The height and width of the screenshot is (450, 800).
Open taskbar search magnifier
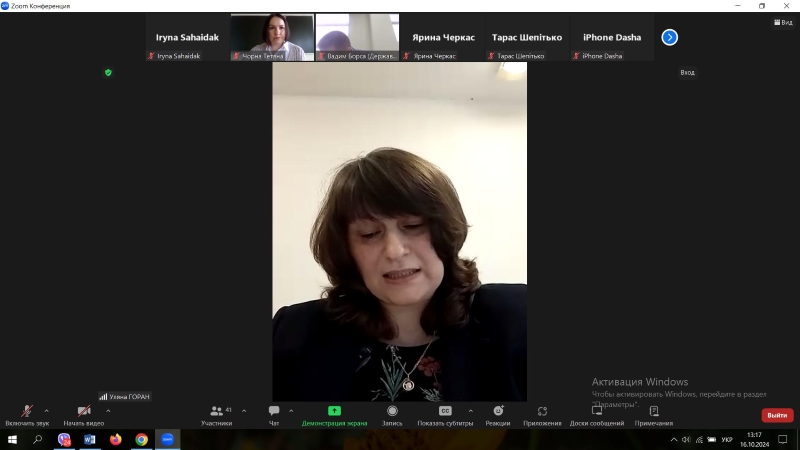coord(37,439)
